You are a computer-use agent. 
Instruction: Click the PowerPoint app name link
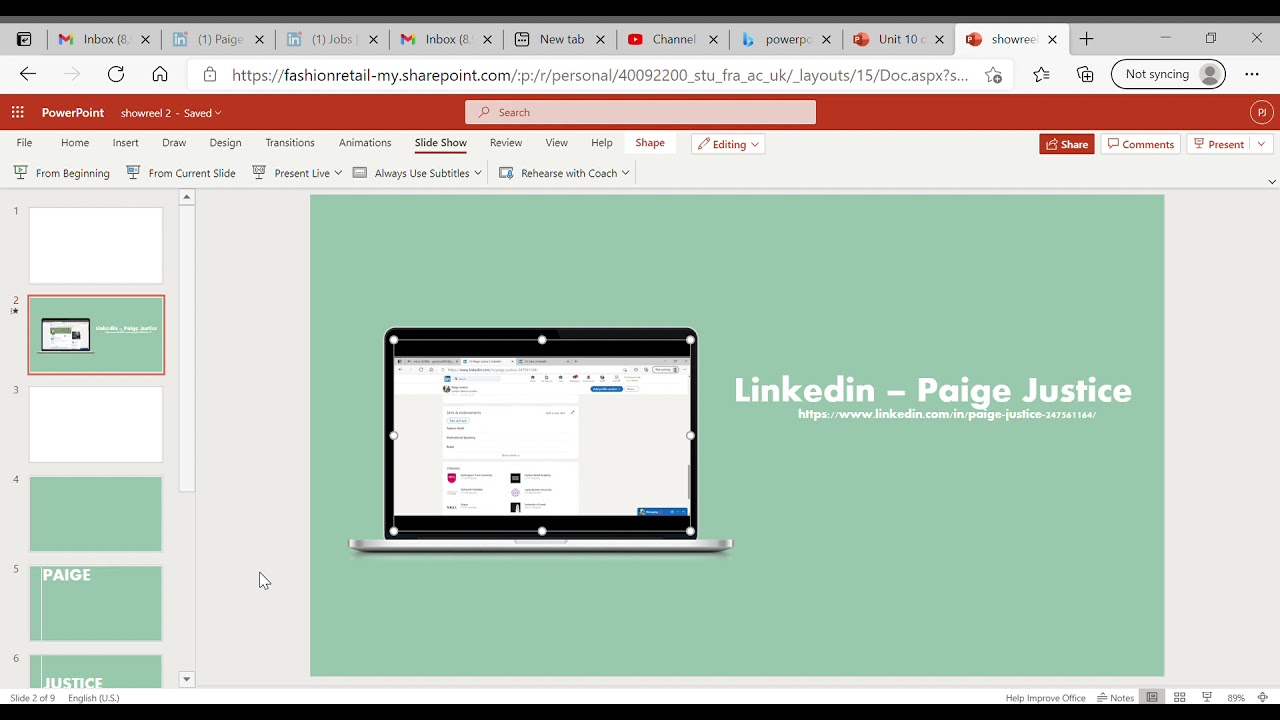pos(73,113)
